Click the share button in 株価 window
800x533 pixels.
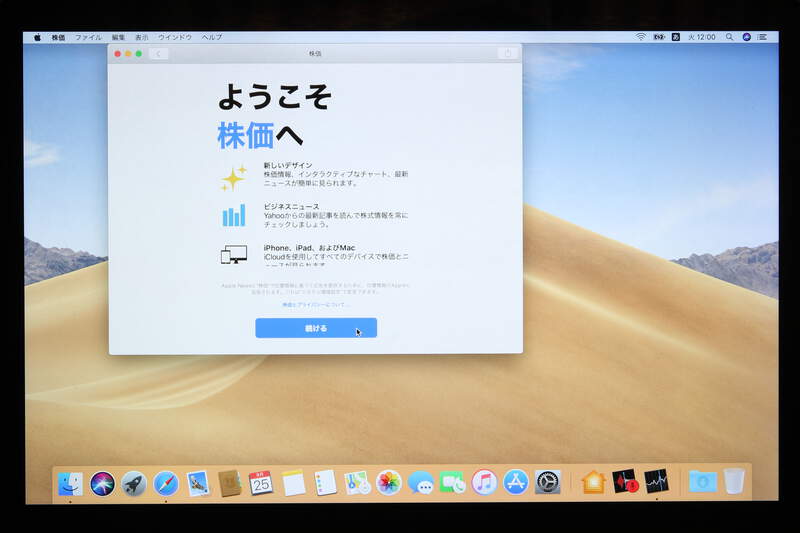tap(507, 53)
